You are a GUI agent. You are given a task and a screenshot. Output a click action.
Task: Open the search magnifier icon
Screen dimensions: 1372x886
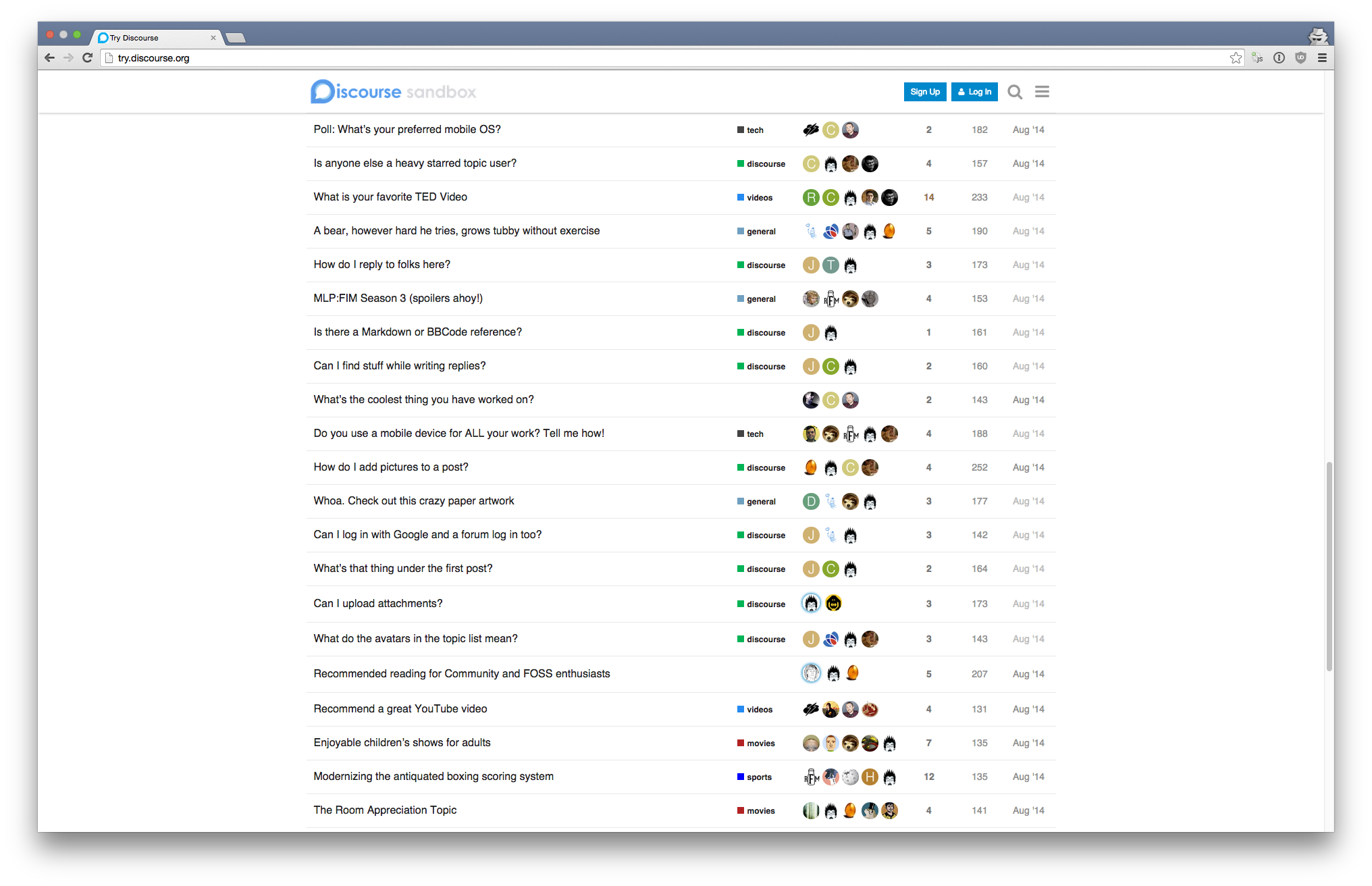pyautogui.click(x=1014, y=92)
